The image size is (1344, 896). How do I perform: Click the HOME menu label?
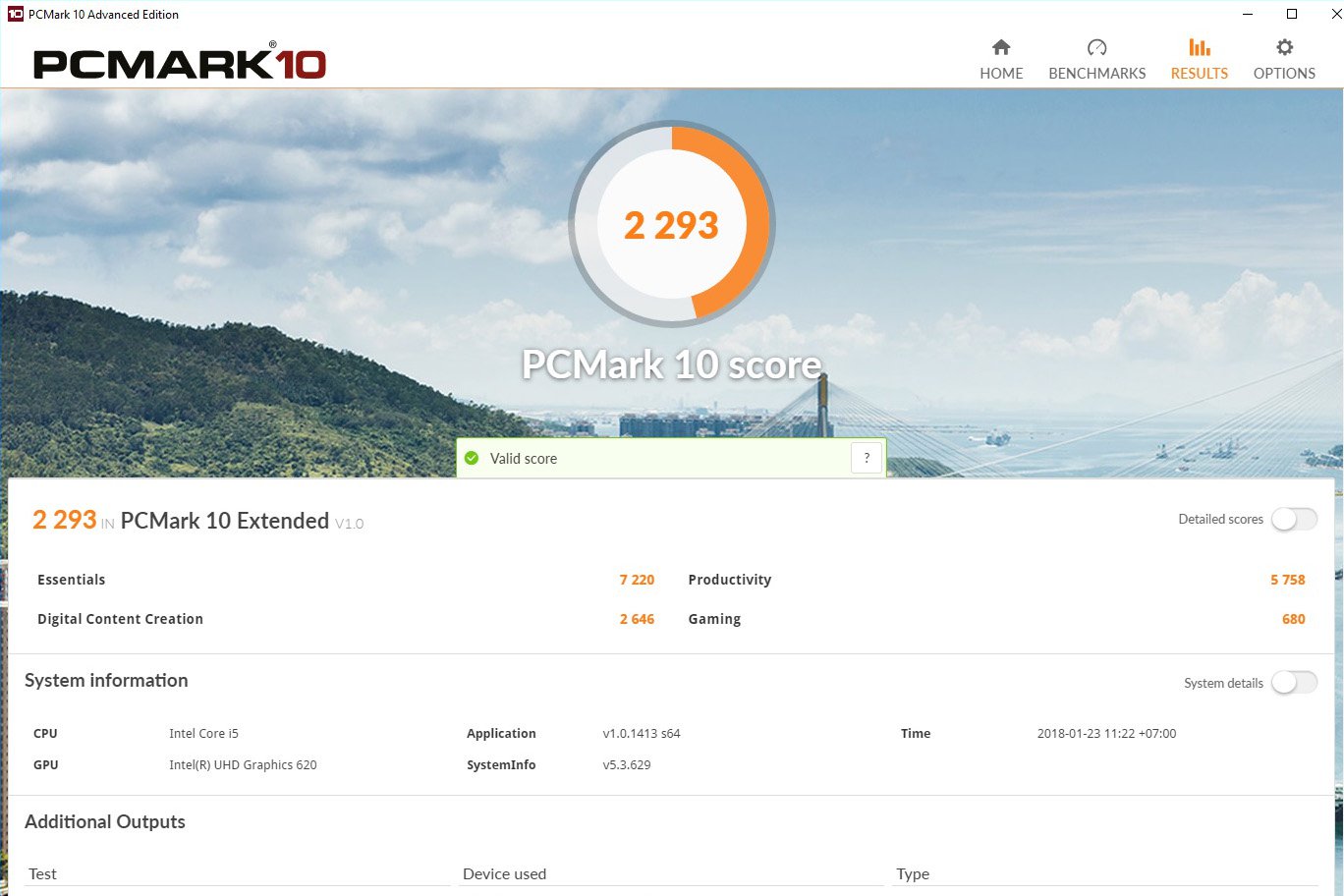tap(1001, 74)
